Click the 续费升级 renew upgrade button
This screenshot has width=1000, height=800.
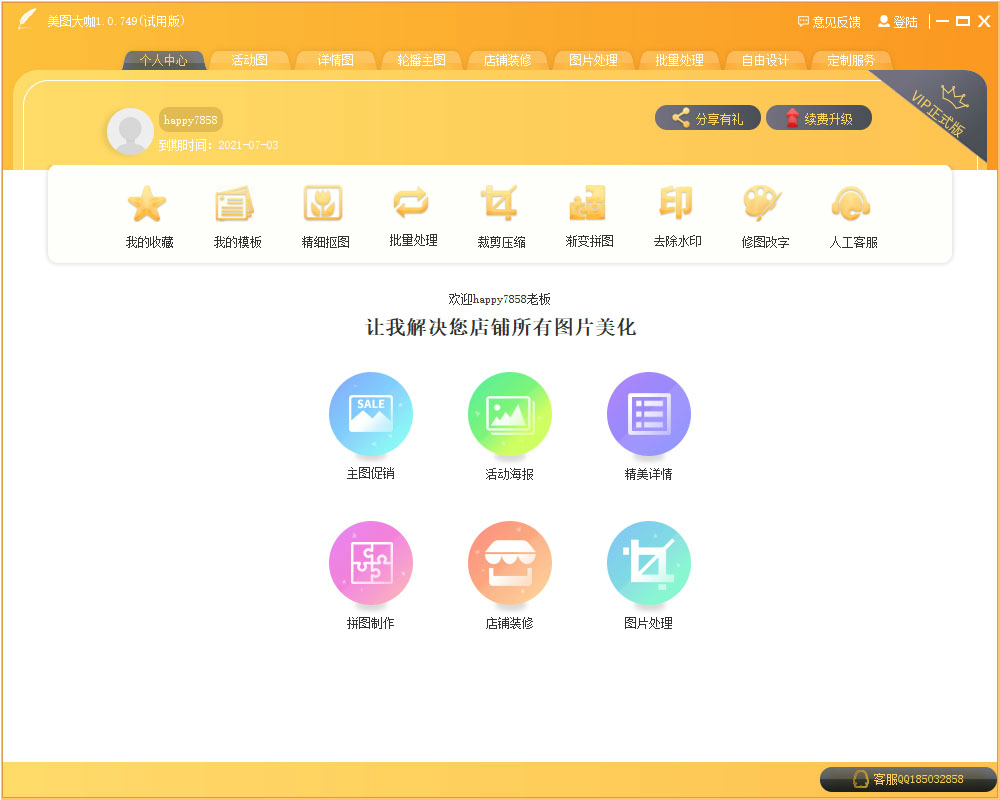pyautogui.click(x=819, y=117)
